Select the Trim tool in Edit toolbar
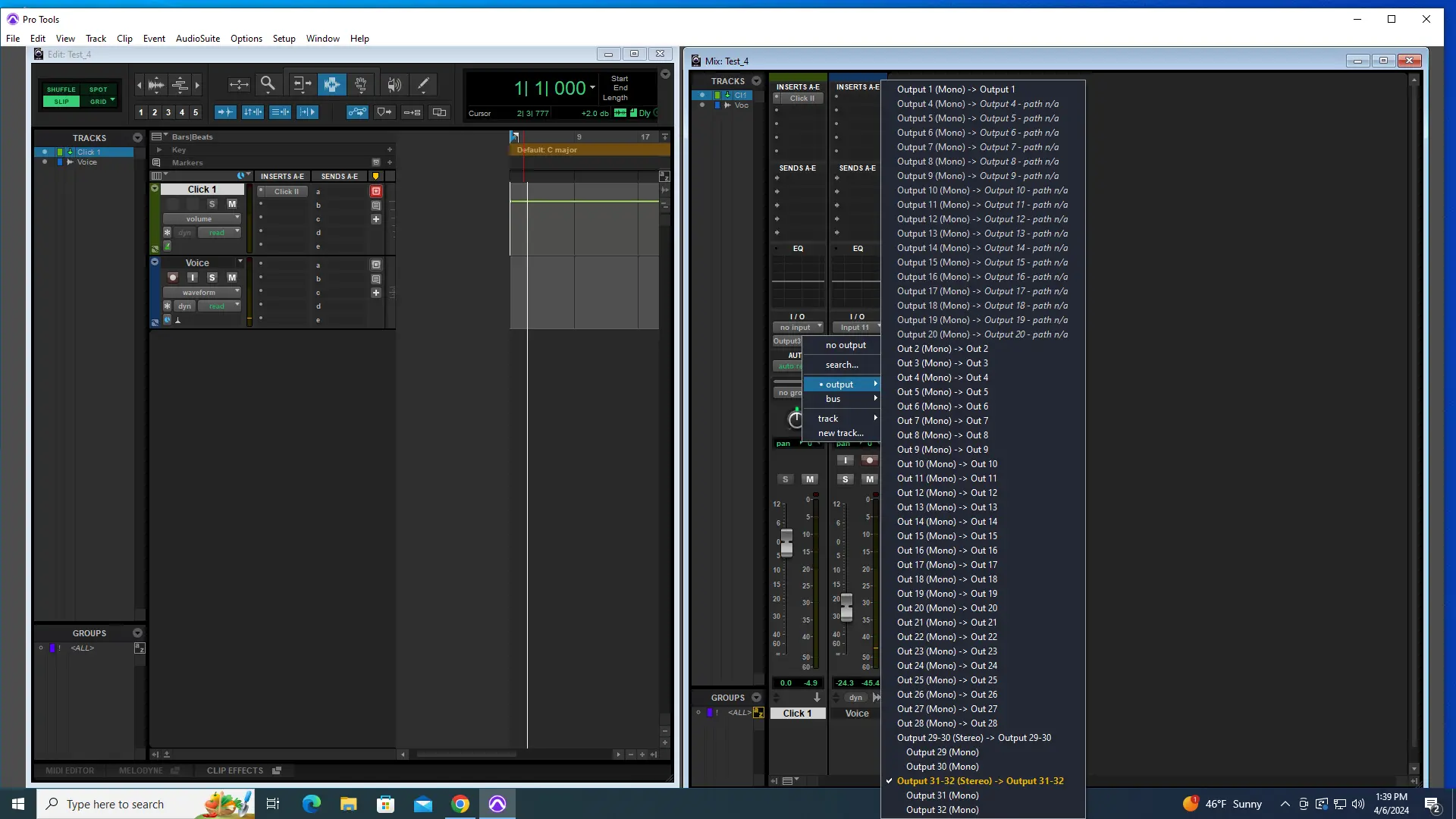1456x819 pixels. point(302,84)
